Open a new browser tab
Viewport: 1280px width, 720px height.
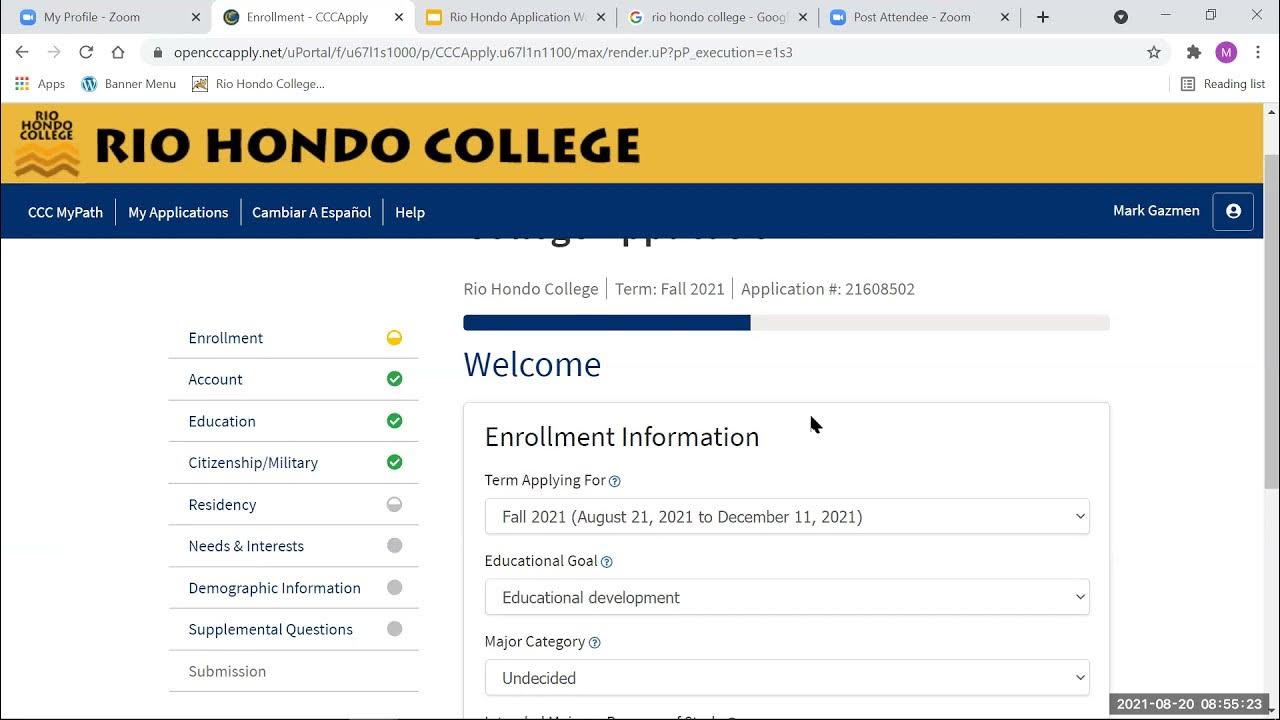1043,17
